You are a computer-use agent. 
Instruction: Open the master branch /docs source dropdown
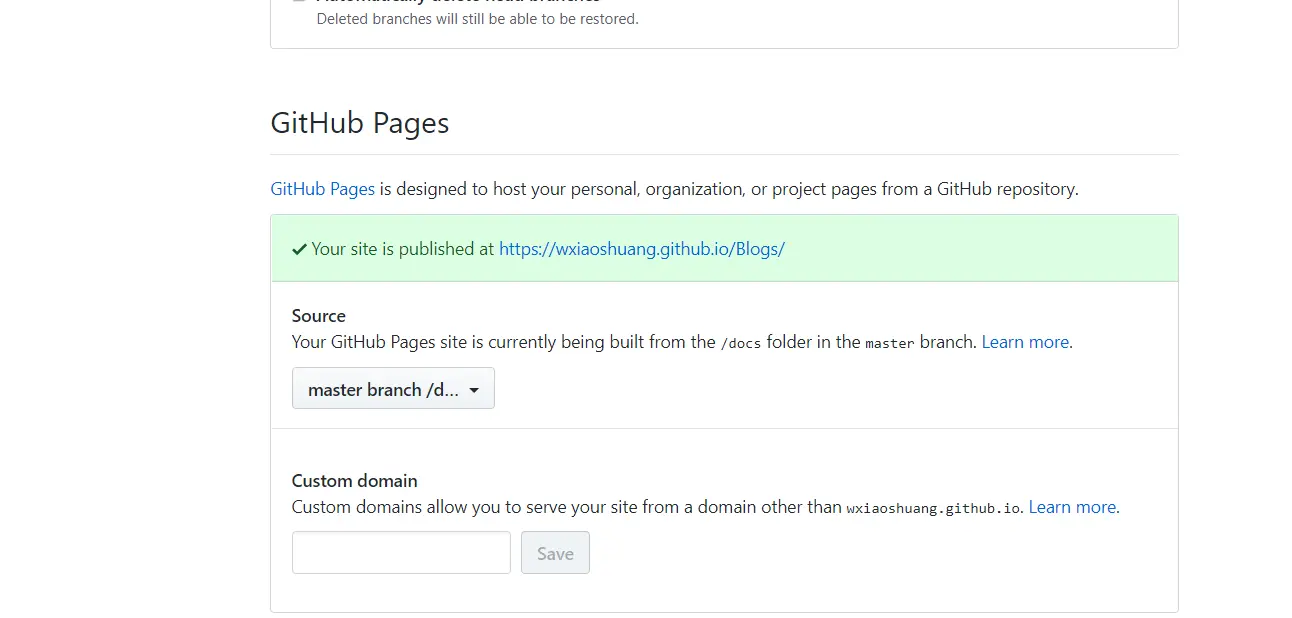click(393, 389)
